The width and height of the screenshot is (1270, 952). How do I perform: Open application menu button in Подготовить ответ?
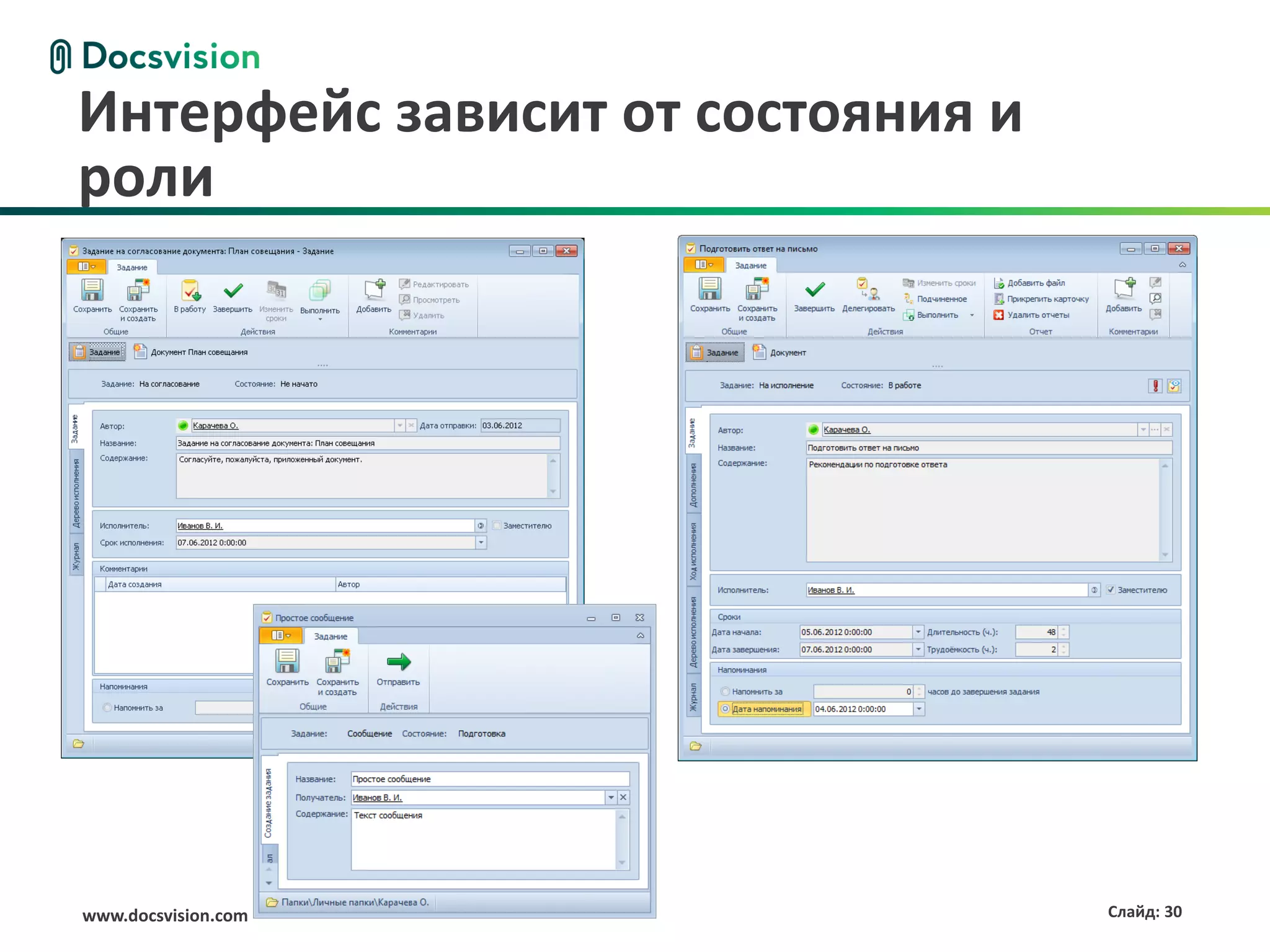pyautogui.click(x=704, y=265)
